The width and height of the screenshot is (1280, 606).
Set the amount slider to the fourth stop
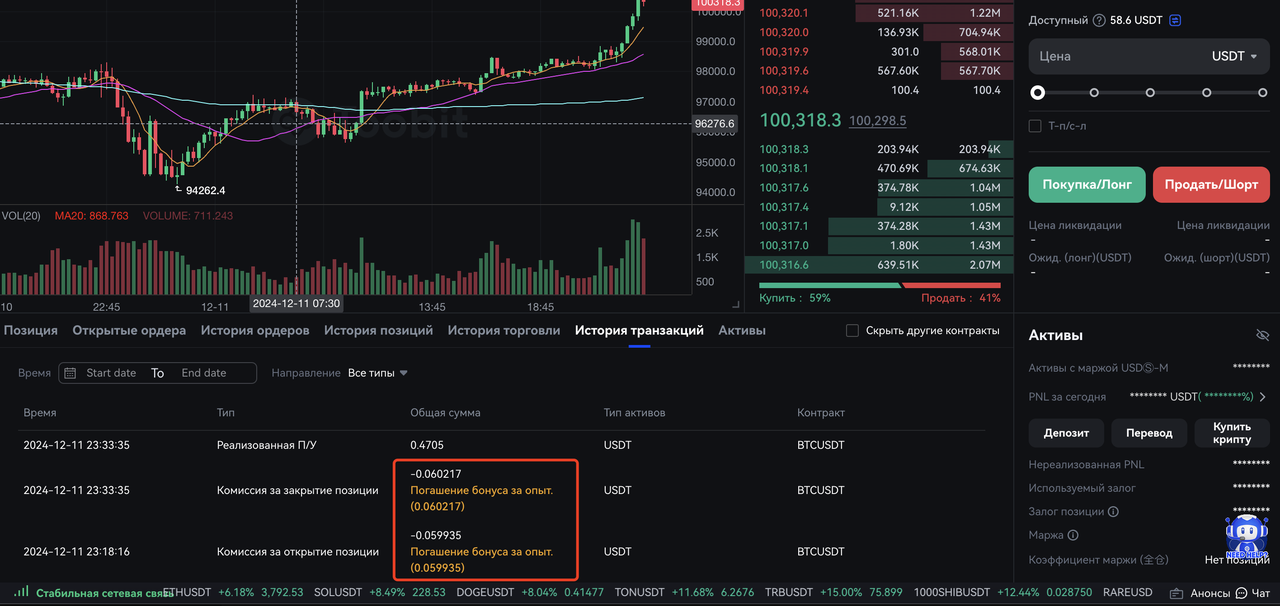[x=1207, y=93]
